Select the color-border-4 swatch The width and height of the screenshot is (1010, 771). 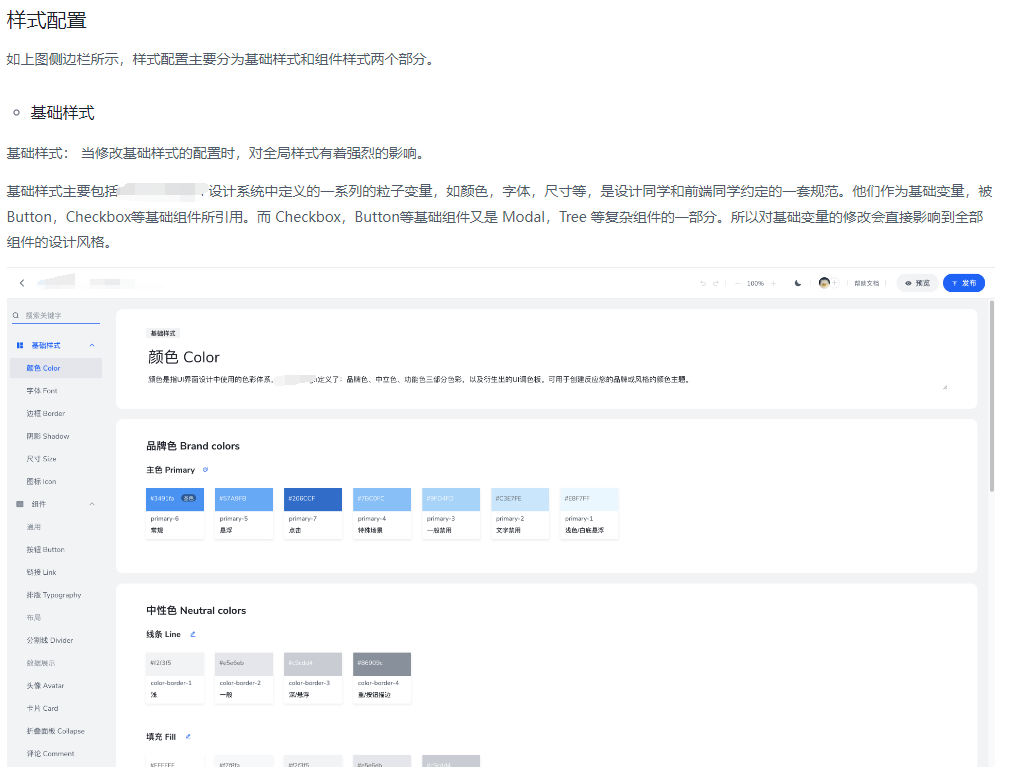382,678
